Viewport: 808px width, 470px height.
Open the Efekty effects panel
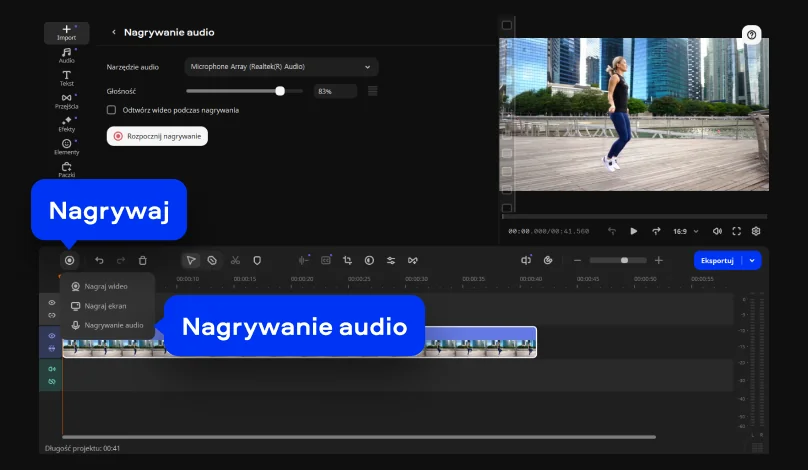point(67,124)
